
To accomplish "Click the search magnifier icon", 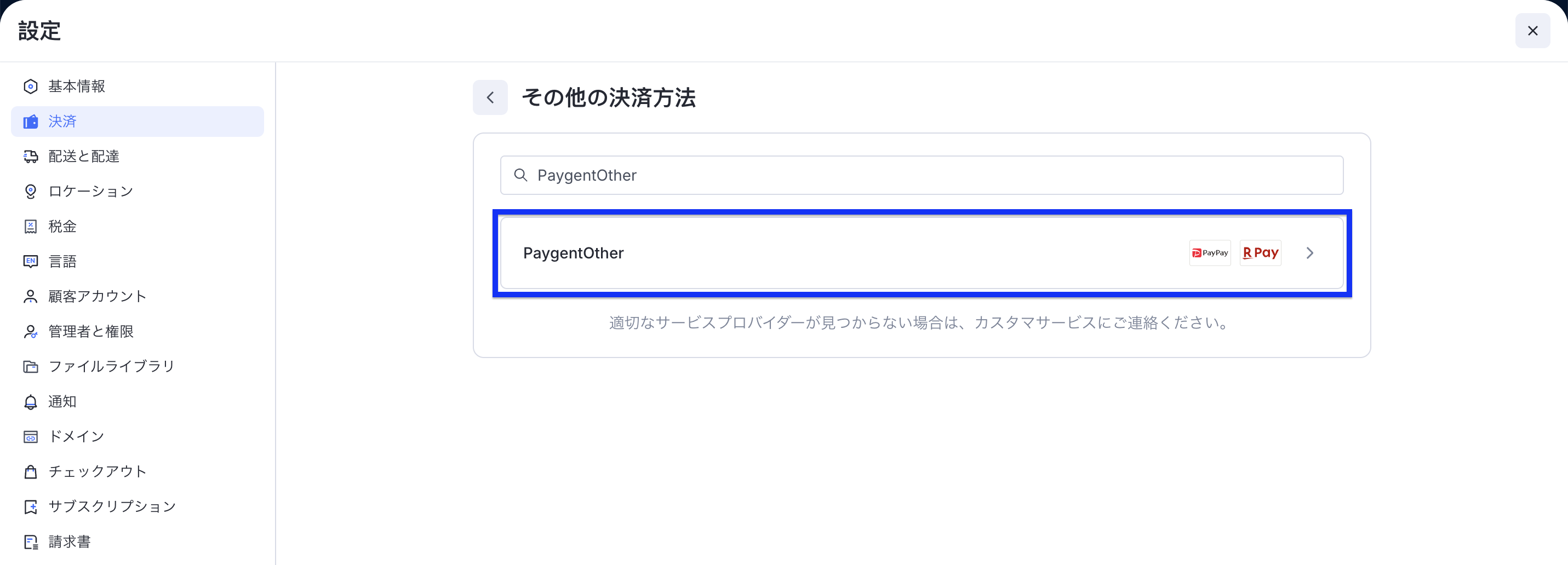I will 520,175.
